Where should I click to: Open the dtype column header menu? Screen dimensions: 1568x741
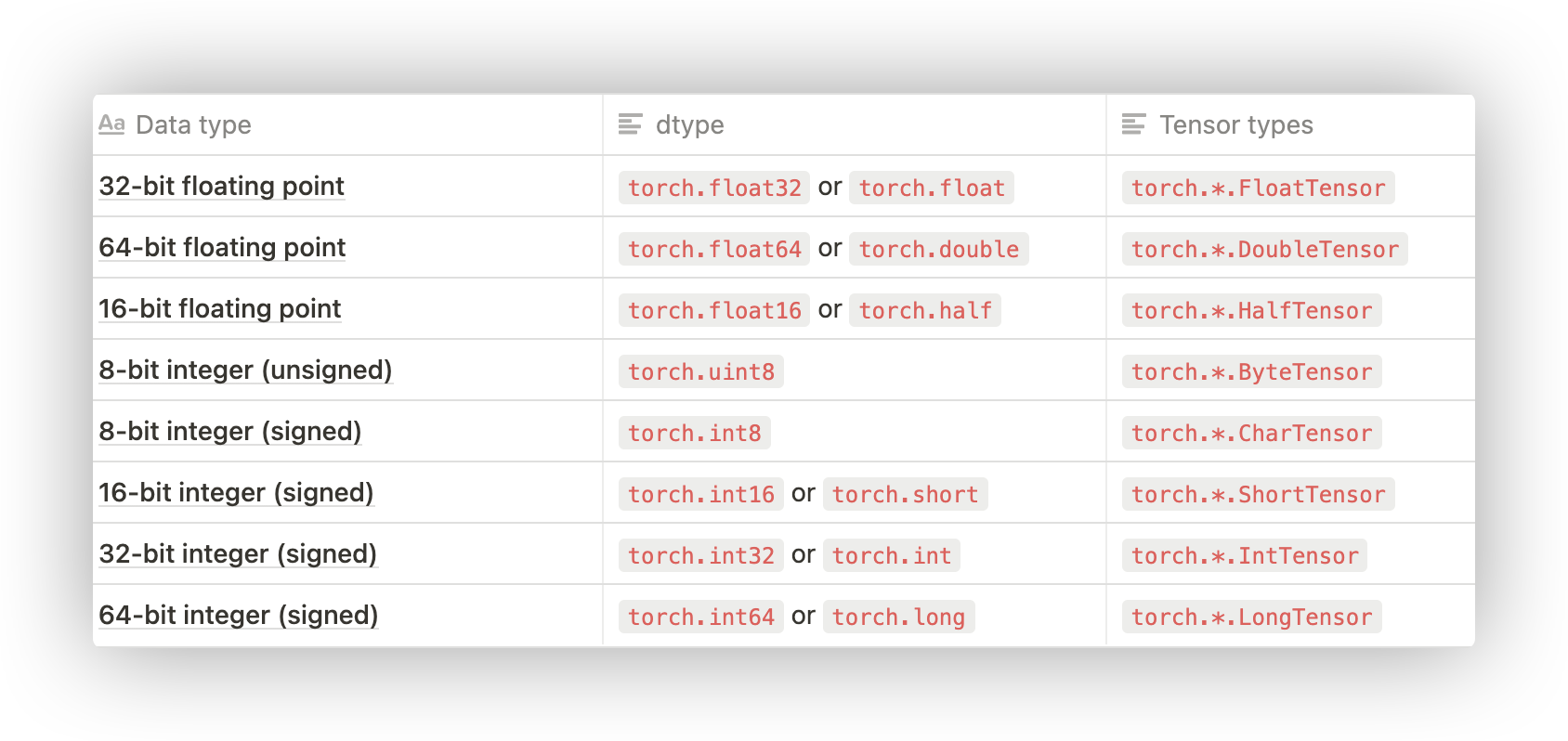point(855,124)
